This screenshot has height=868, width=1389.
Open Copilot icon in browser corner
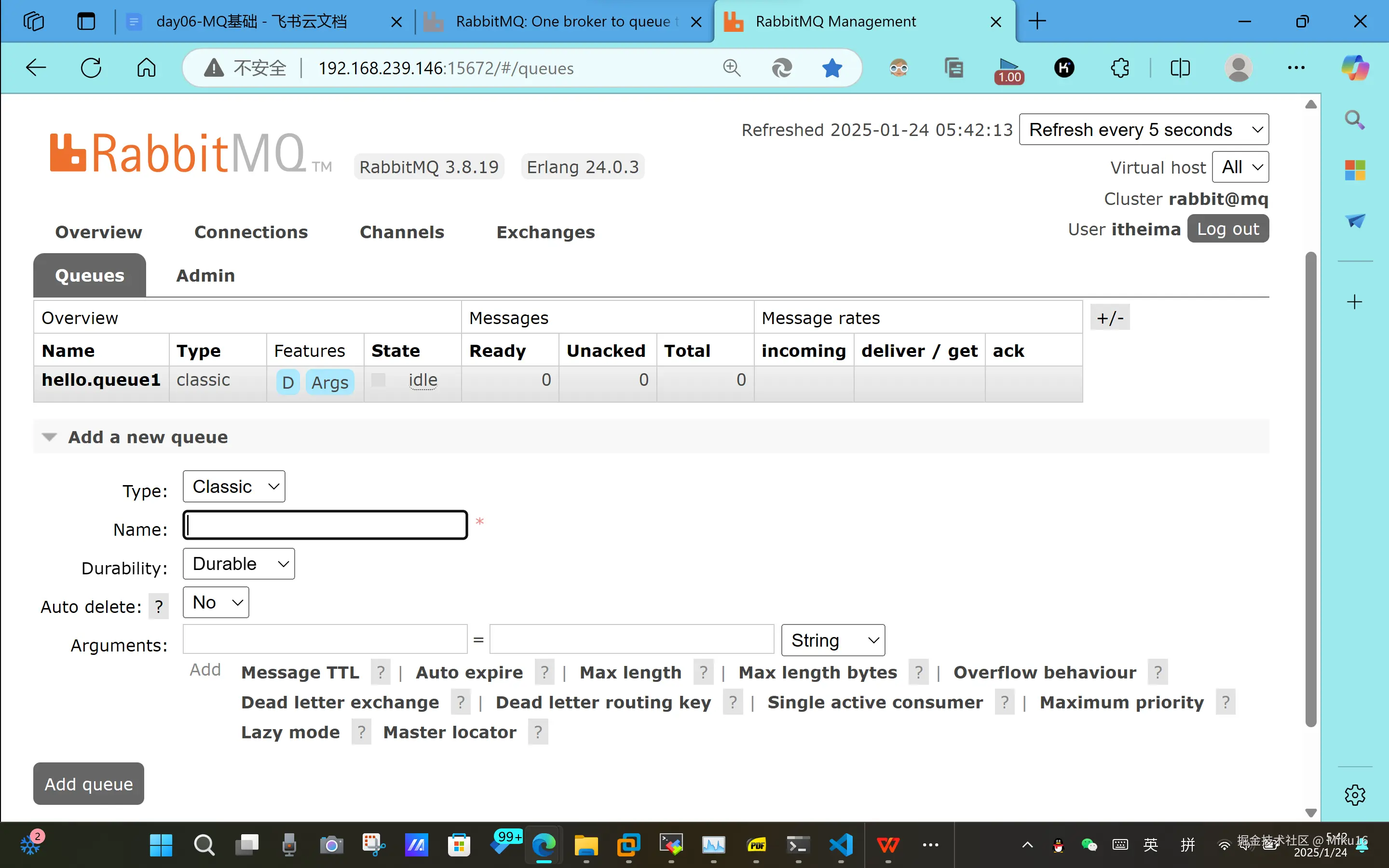tap(1355, 68)
